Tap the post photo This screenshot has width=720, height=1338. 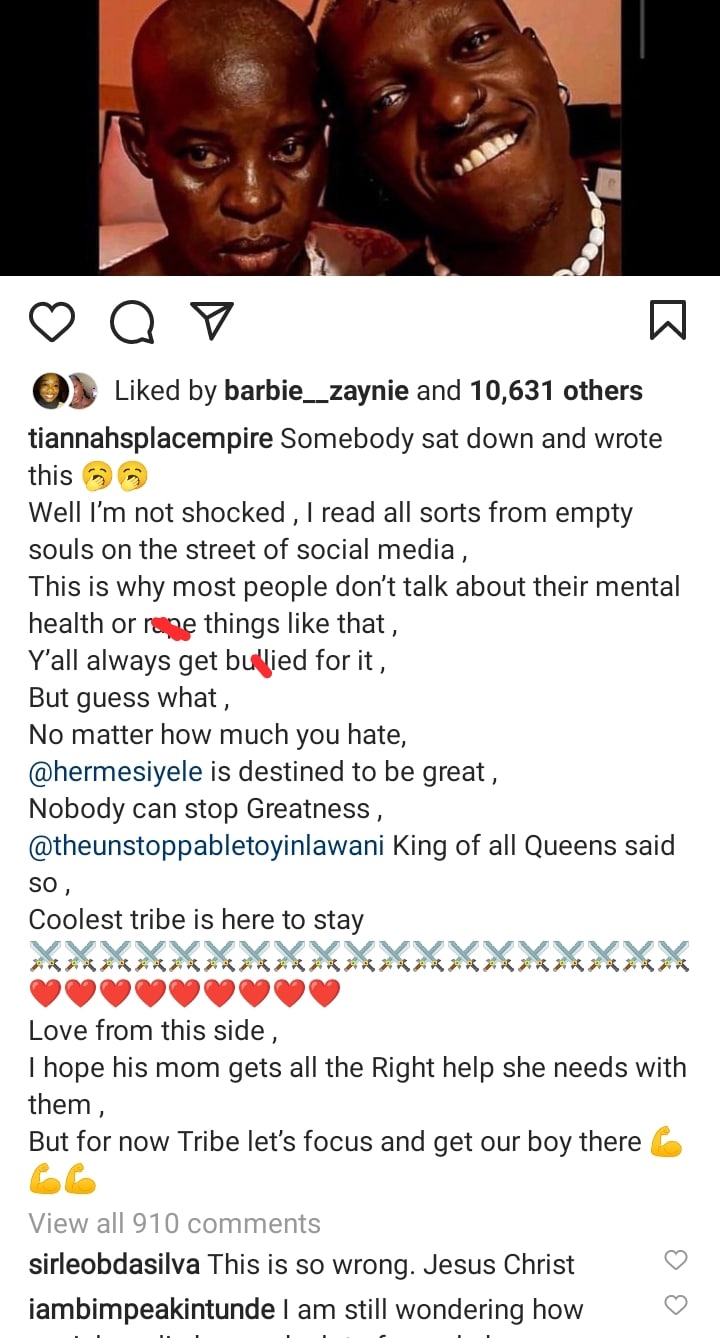tap(360, 137)
